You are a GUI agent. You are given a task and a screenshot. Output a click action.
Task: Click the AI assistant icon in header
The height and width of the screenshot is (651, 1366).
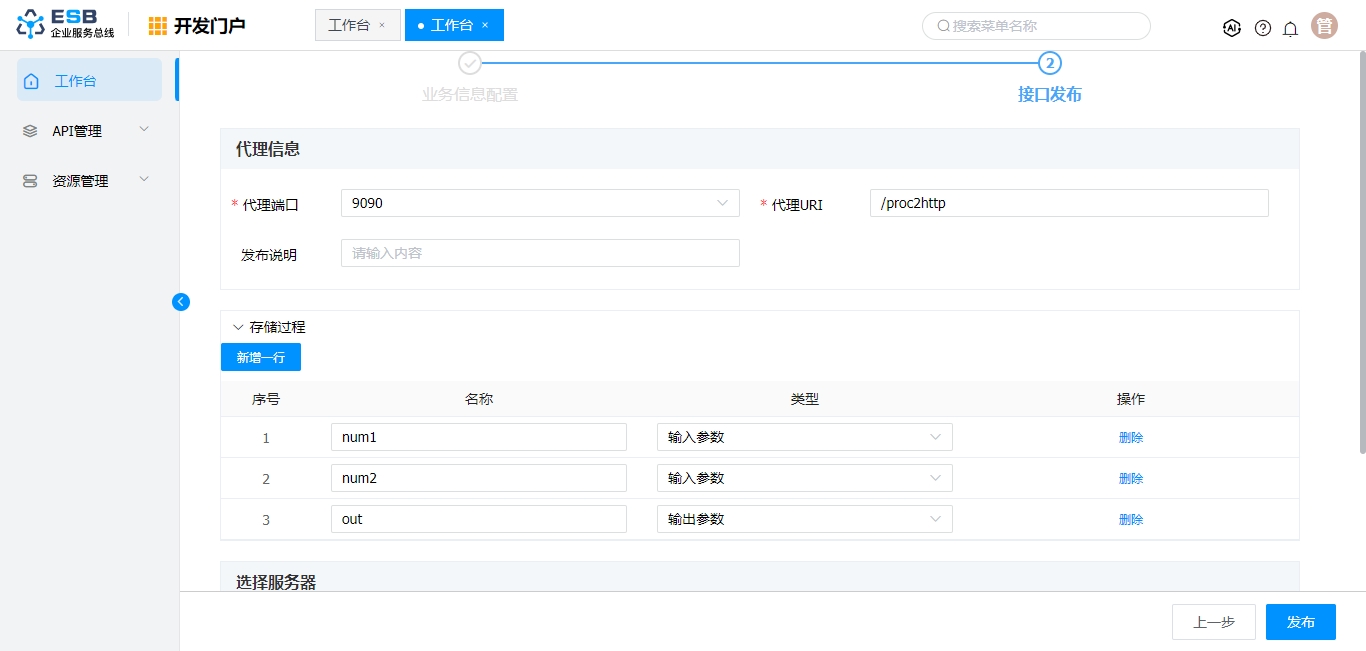[1232, 28]
